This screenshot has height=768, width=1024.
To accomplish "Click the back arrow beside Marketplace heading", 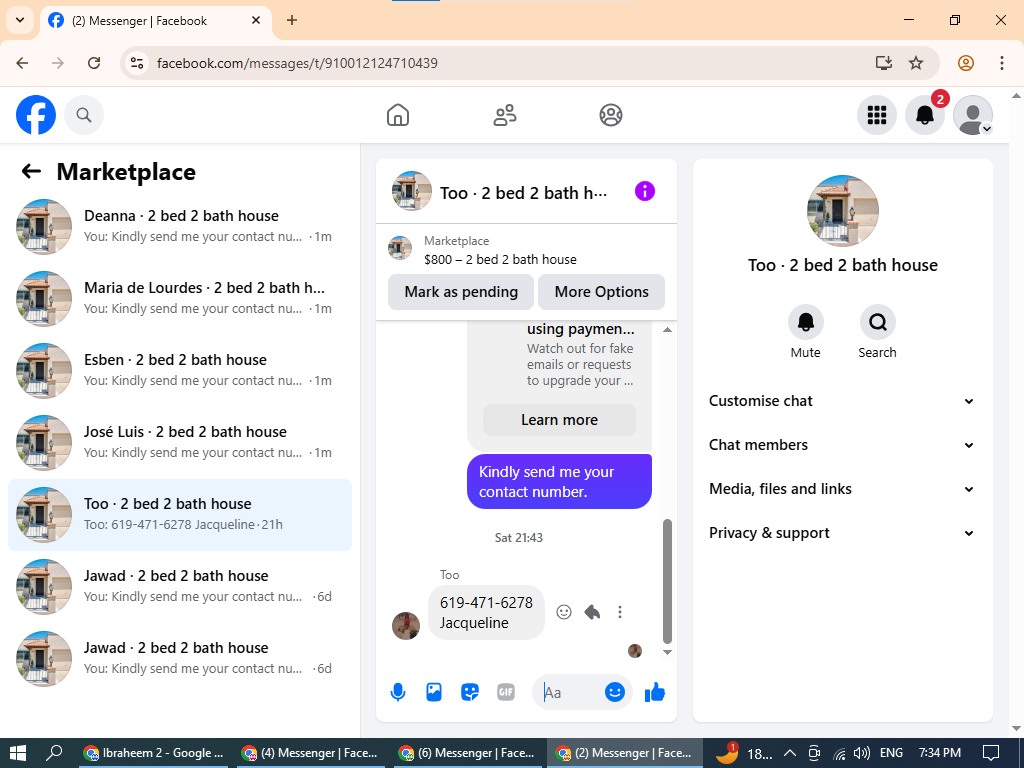I will [31, 171].
